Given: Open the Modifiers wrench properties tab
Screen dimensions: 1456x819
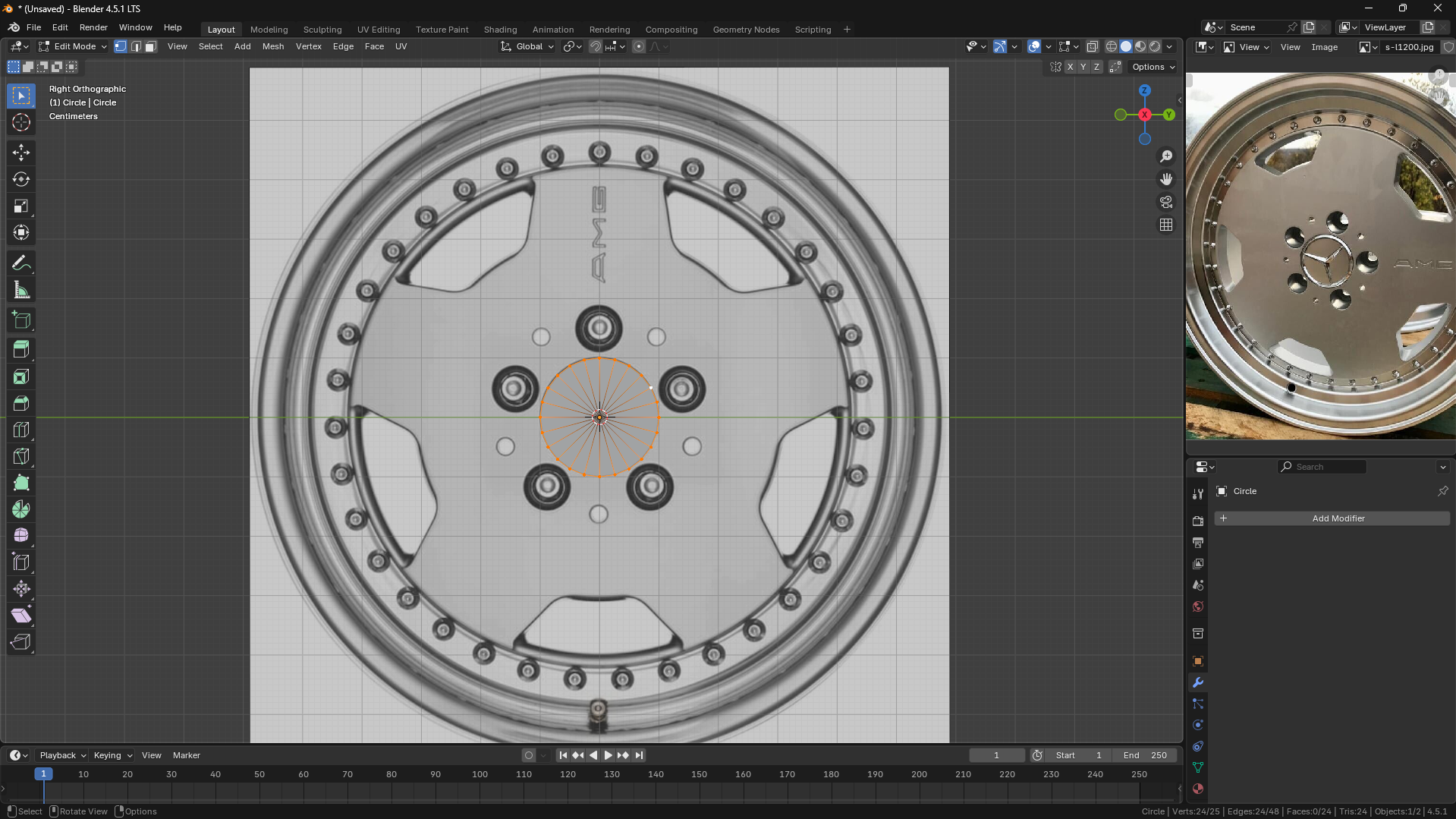Looking at the screenshot, I should (x=1198, y=682).
